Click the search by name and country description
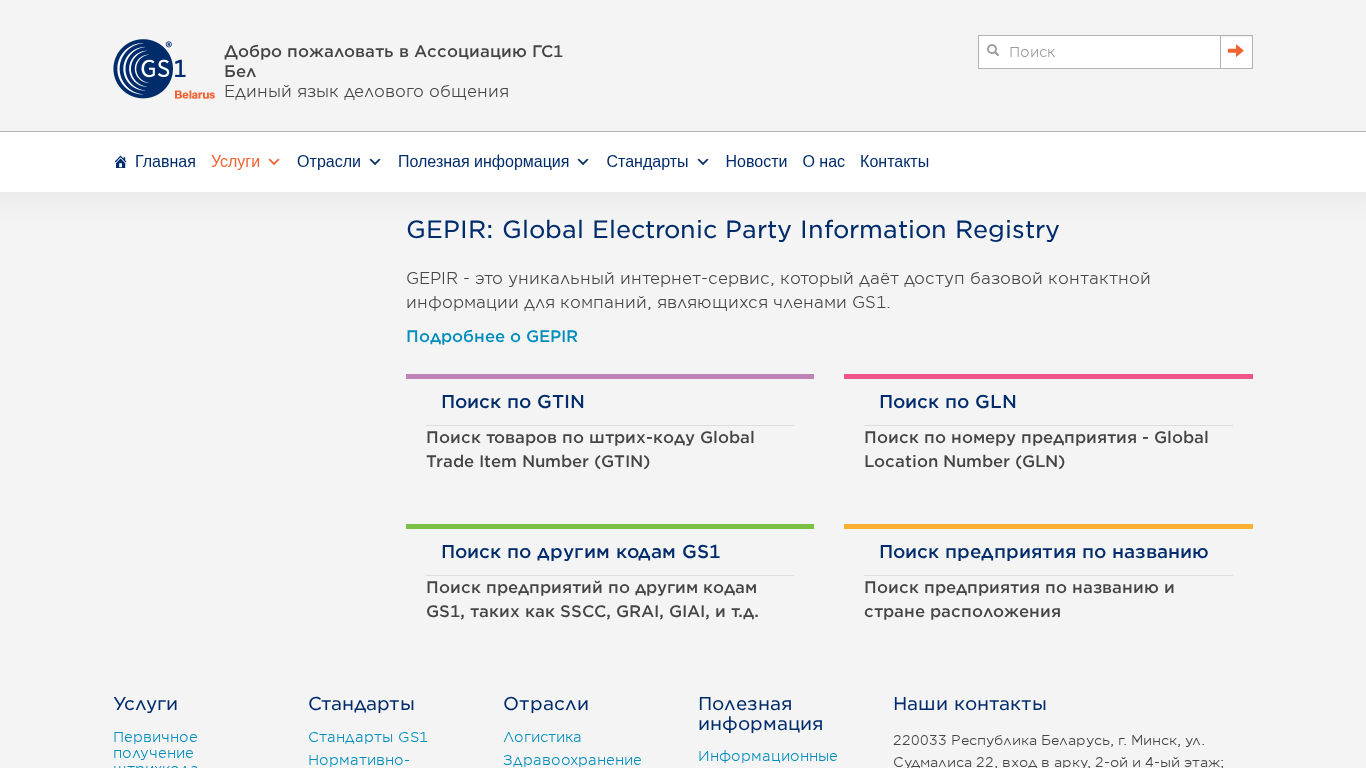The width and height of the screenshot is (1366, 768). tap(1019, 600)
